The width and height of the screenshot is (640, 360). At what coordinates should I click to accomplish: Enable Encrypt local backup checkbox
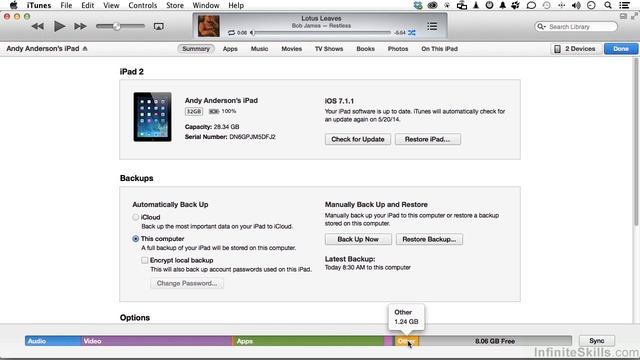[x=144, y=260]
